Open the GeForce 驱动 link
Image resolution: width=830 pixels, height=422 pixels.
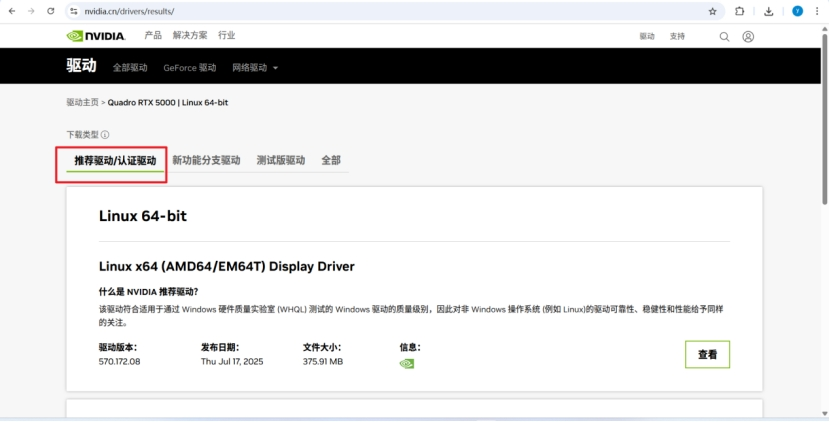190,68
